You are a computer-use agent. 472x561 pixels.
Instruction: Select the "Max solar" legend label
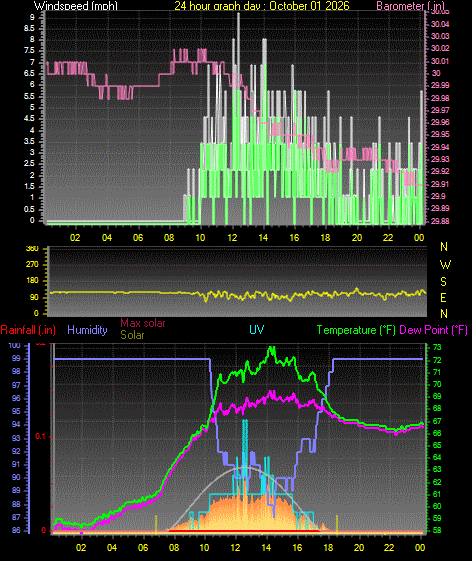click(x=142, y=323)
